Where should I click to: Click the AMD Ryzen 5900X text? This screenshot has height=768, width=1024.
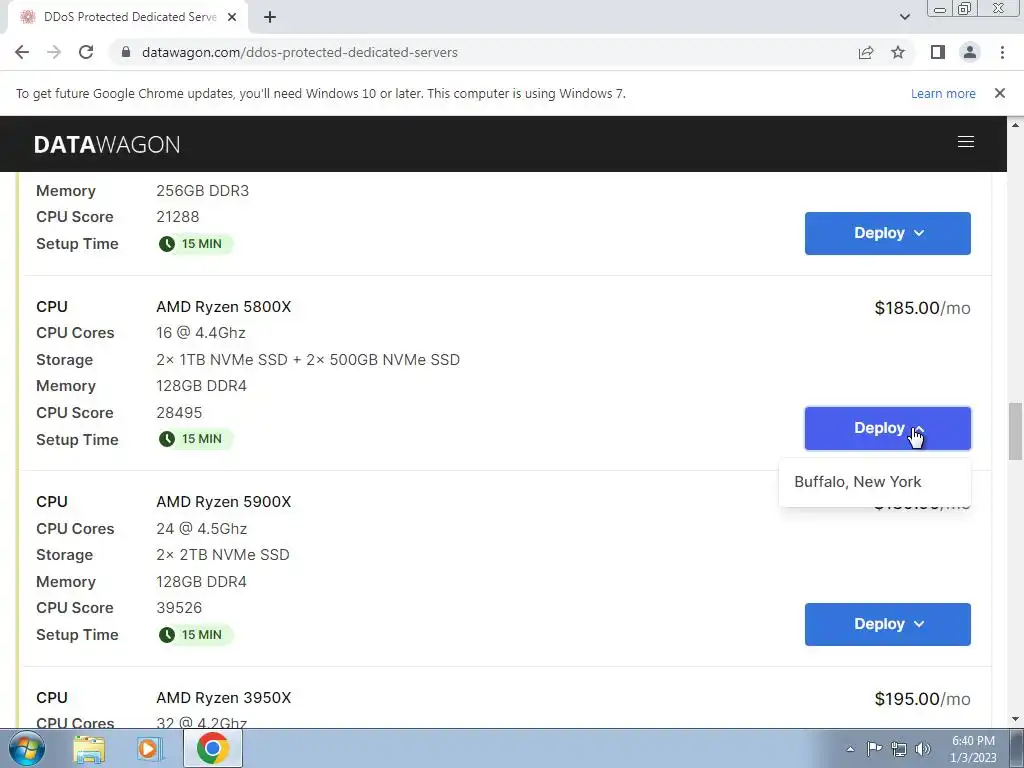click(223, 502)
